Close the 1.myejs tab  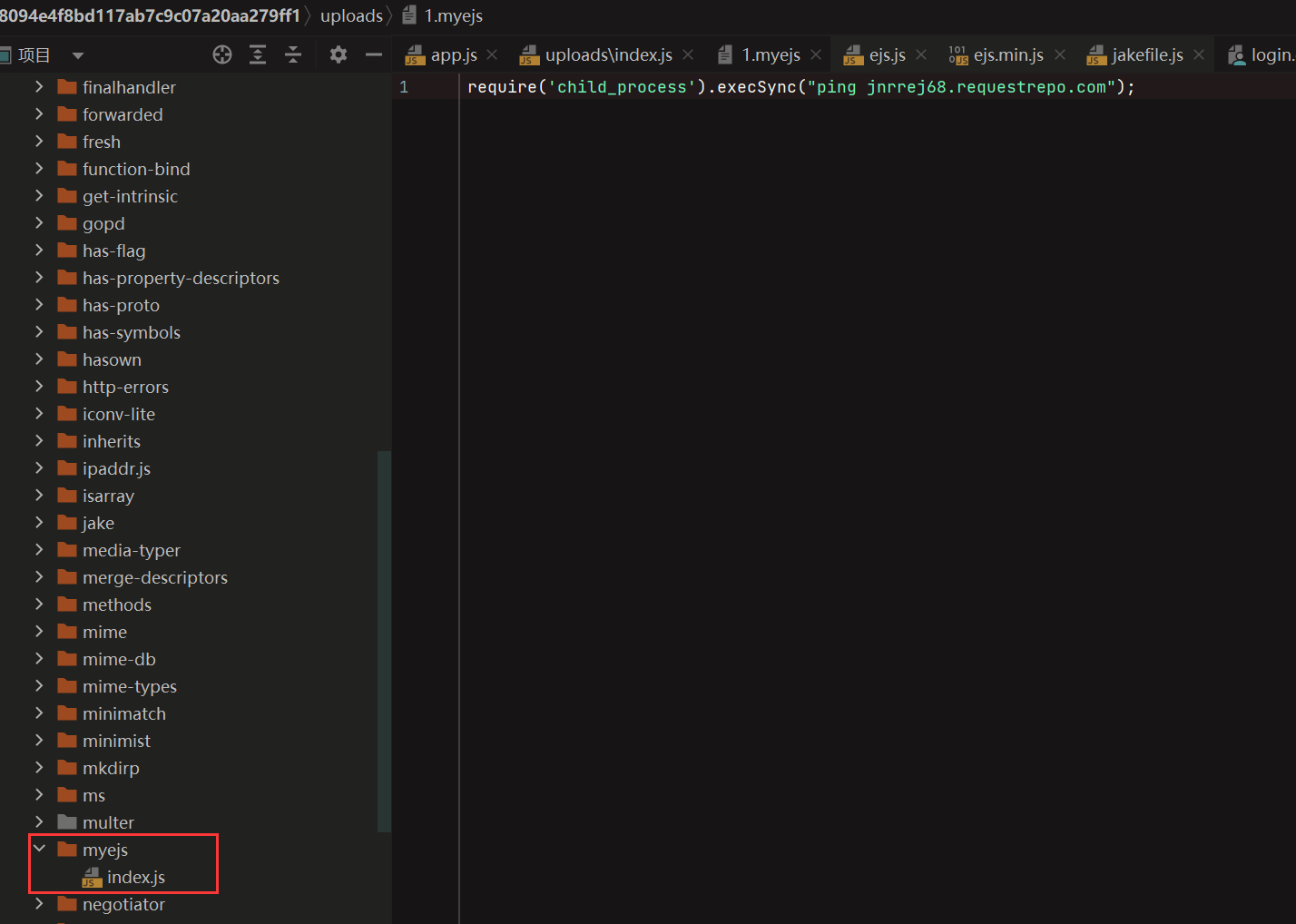816,55
